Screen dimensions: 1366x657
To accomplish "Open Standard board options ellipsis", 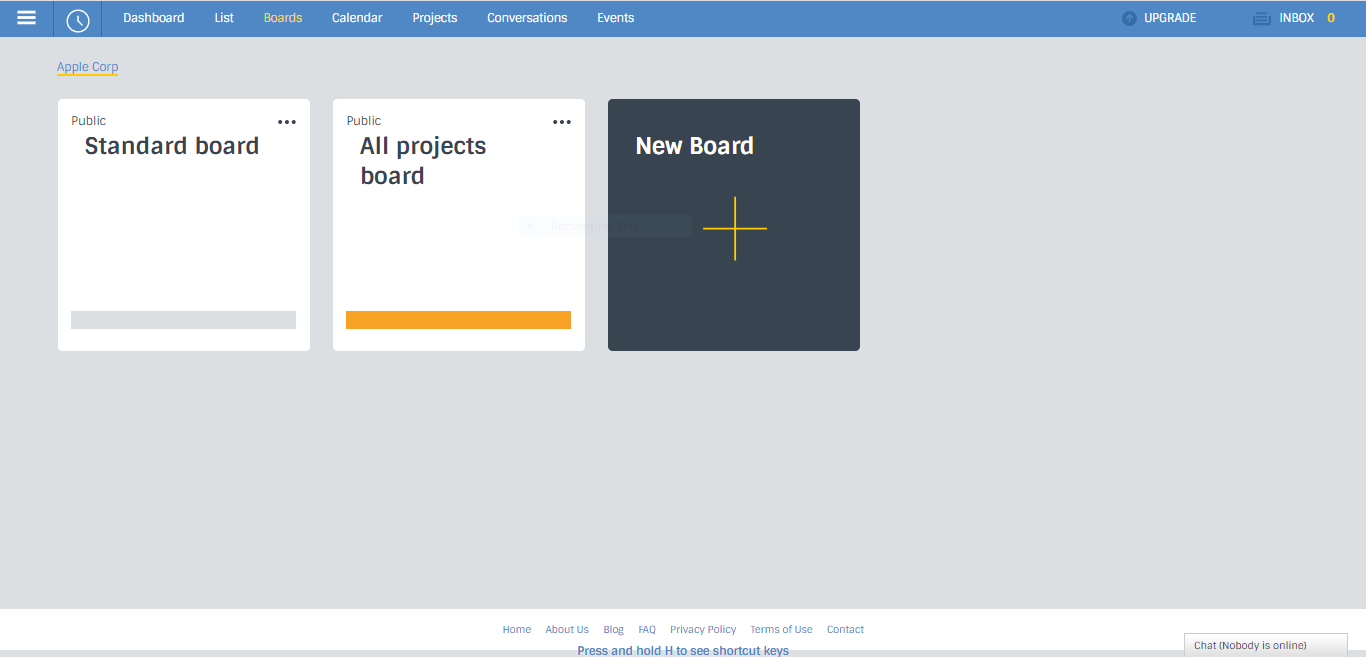I will click(287, 122).
